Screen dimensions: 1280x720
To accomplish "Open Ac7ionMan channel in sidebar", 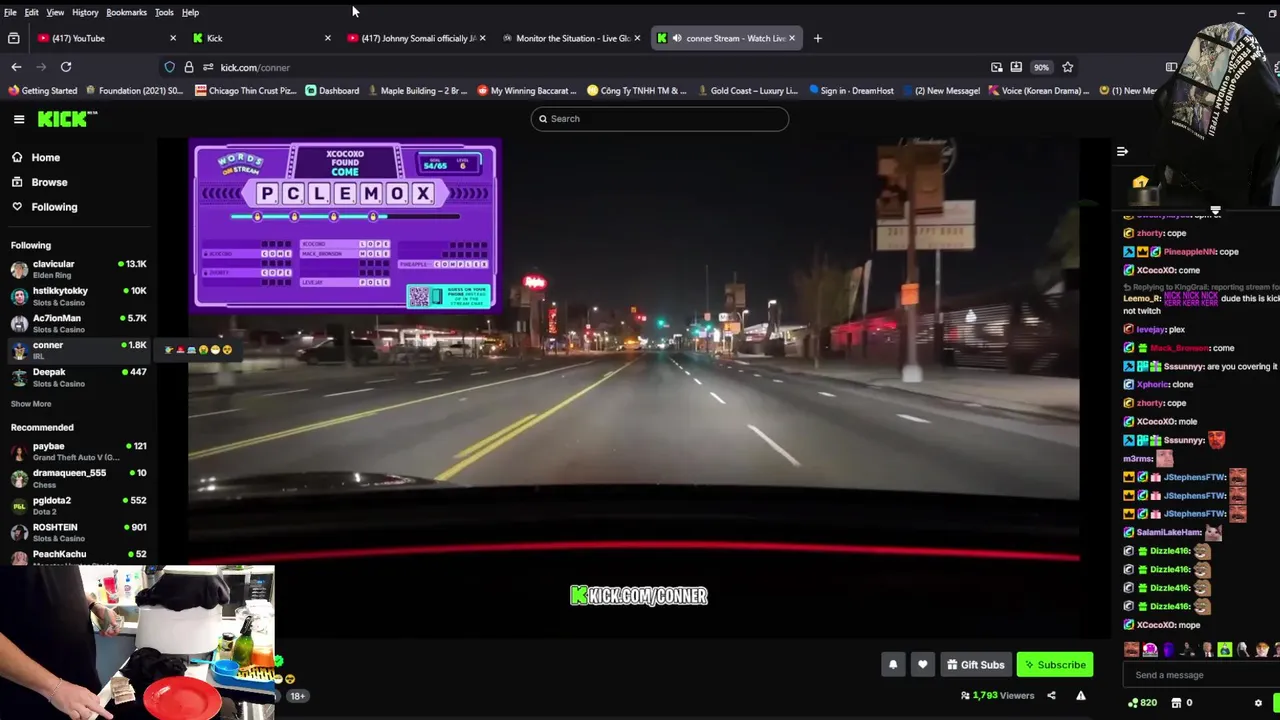I will [x=78, y=323].
